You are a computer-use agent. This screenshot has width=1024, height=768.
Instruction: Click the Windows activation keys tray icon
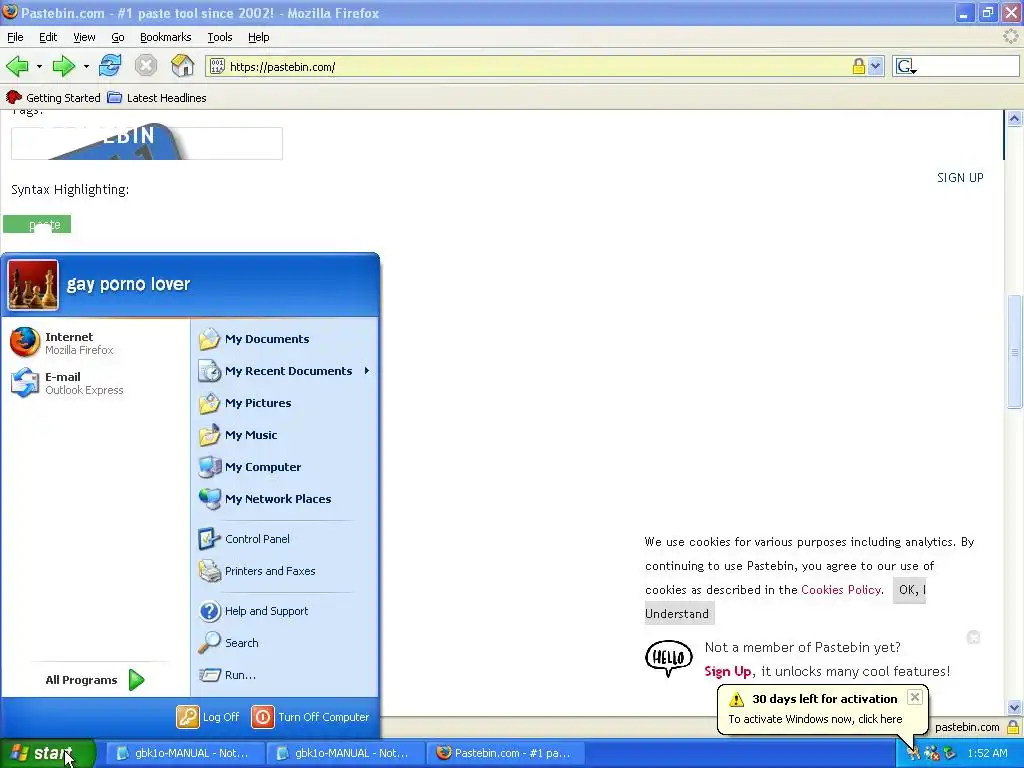(913, 753)
